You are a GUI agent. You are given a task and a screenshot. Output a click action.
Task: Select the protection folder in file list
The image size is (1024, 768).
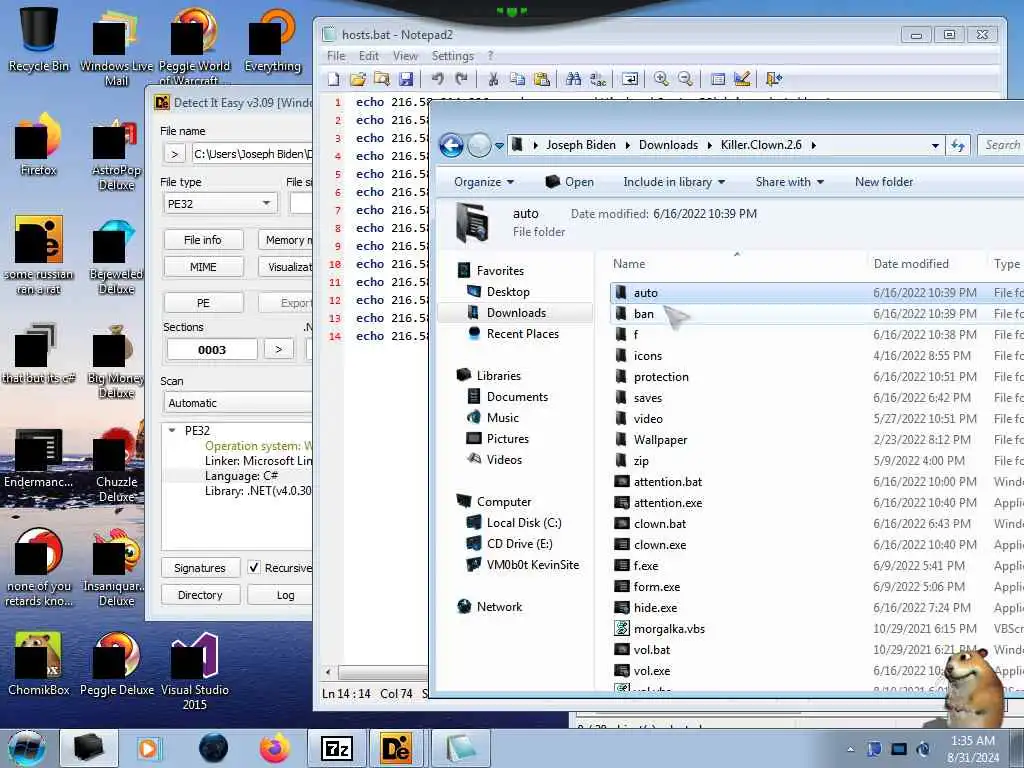(x=661, y=377)
